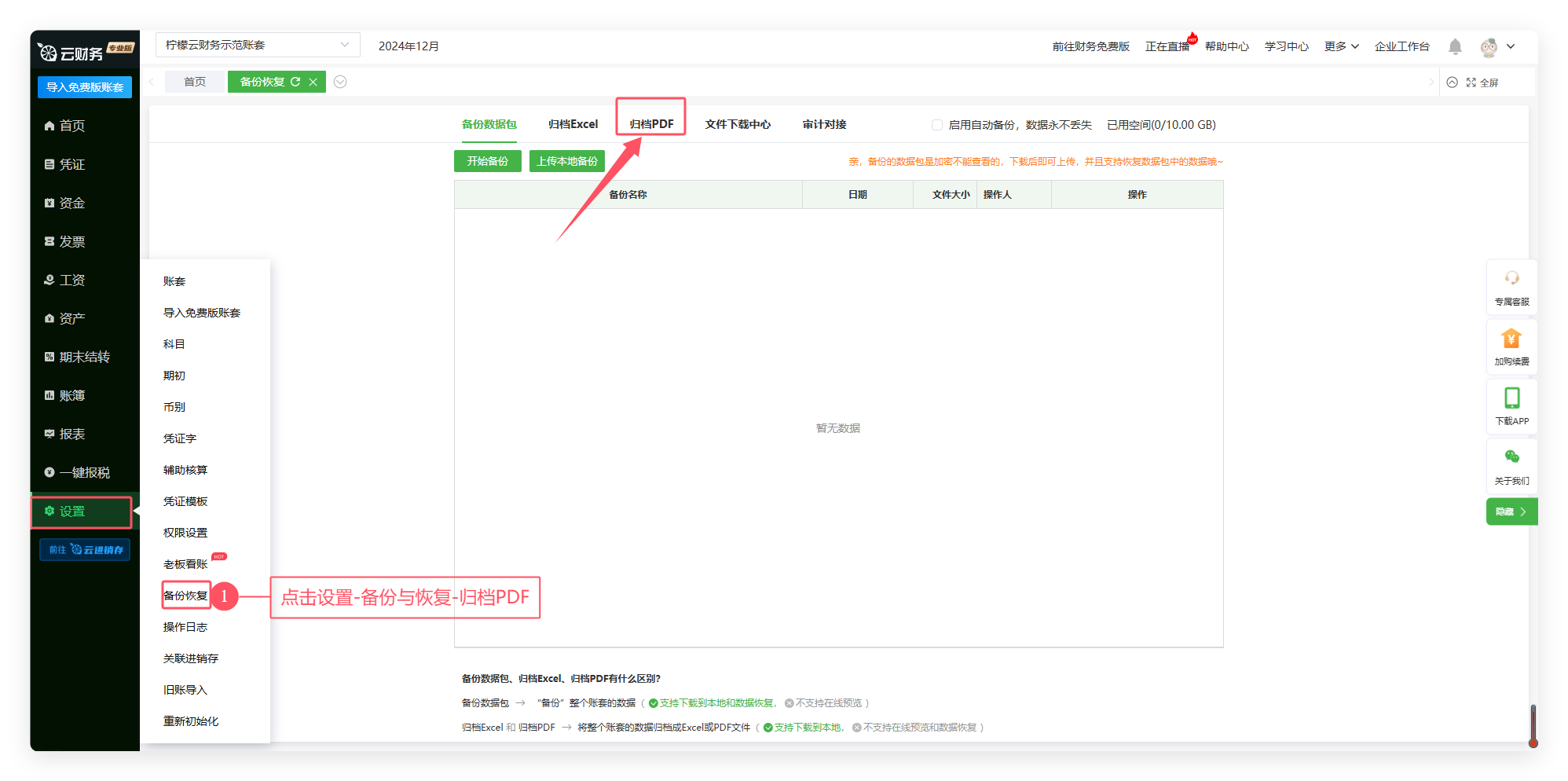
Task: Click the user avatar icon
Action: 1489,47
